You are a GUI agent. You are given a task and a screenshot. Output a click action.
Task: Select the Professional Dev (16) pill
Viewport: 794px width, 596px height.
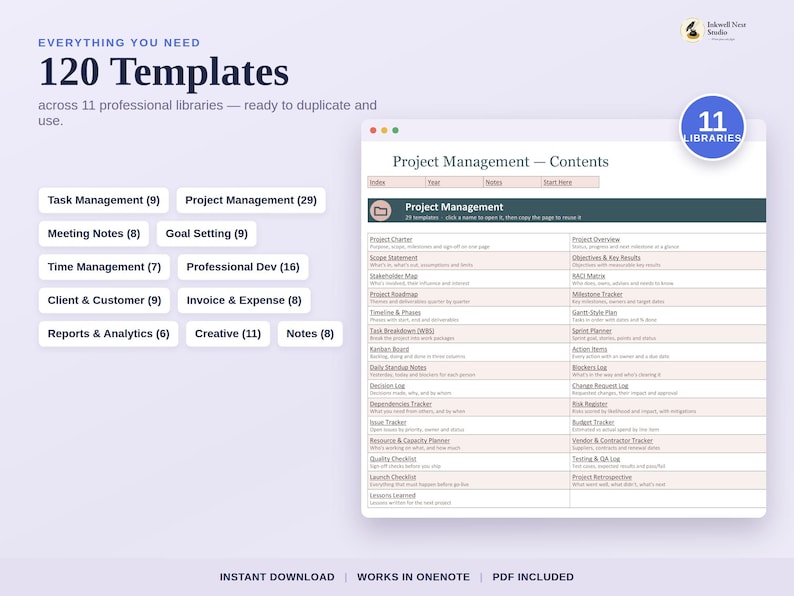click(243, 267)
